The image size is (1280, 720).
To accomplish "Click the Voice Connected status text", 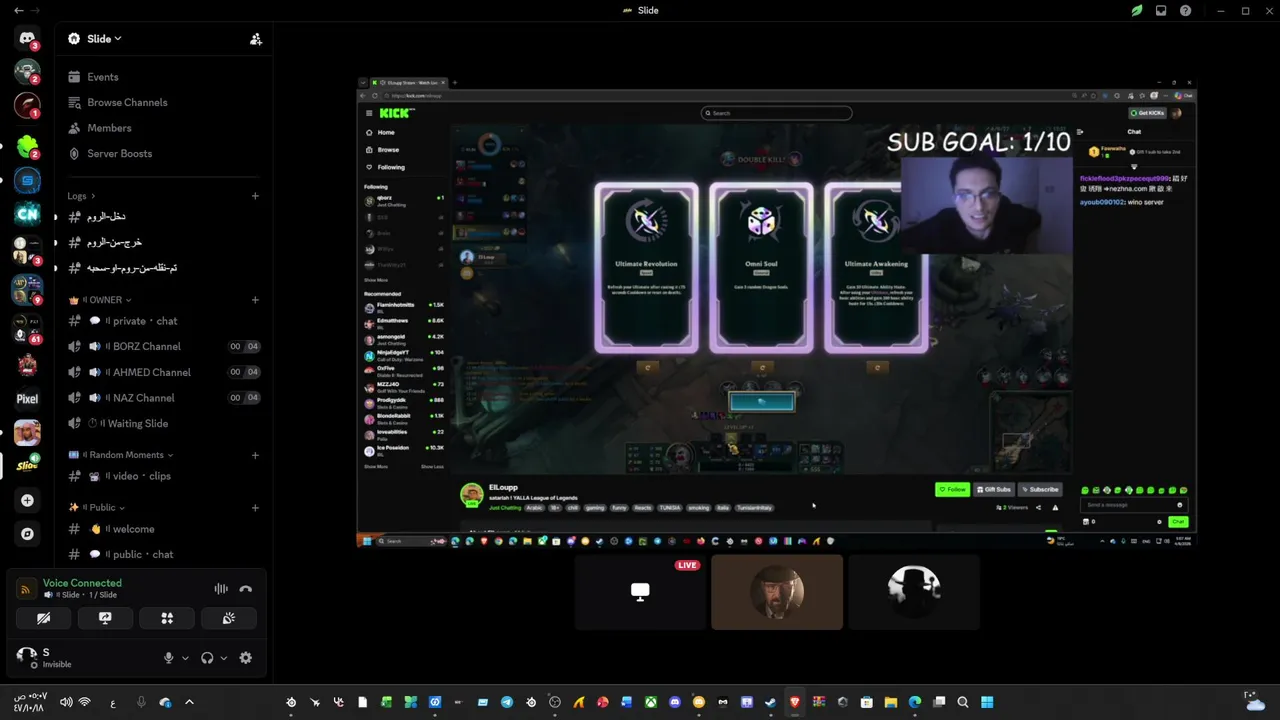I will click(x=82, y=583).
